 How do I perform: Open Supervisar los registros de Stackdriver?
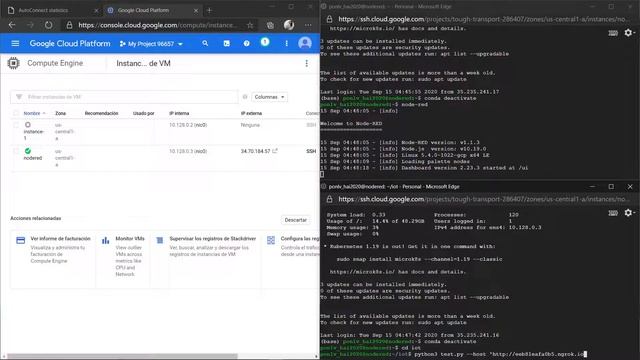pyautogui.click(x=213, y=238)
